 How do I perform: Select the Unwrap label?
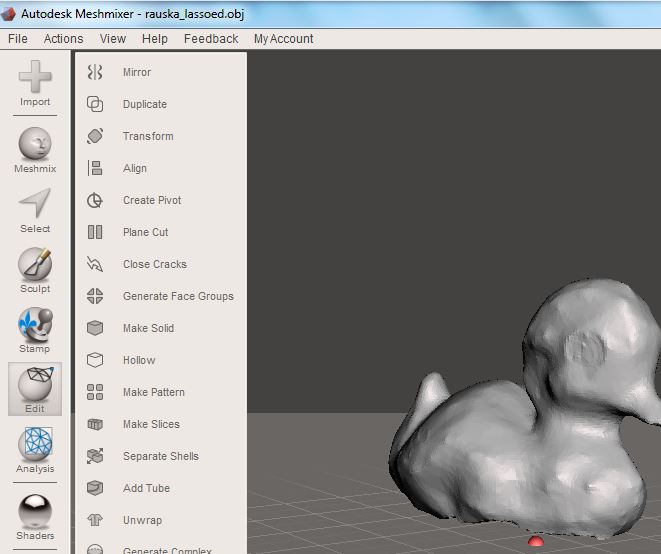point(142,520)
